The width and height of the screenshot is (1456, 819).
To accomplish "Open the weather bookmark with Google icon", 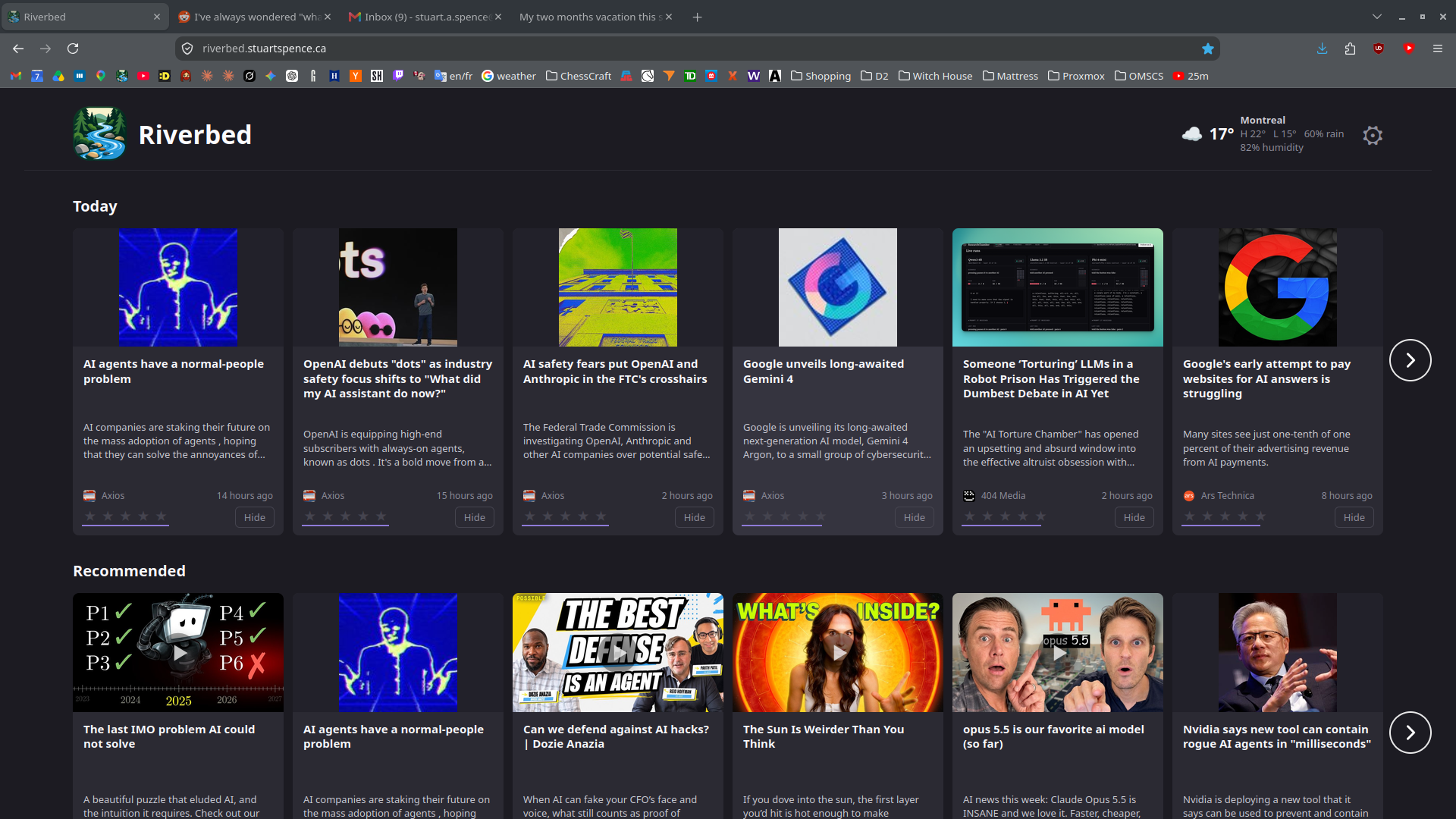I will [x=509, y=76].
